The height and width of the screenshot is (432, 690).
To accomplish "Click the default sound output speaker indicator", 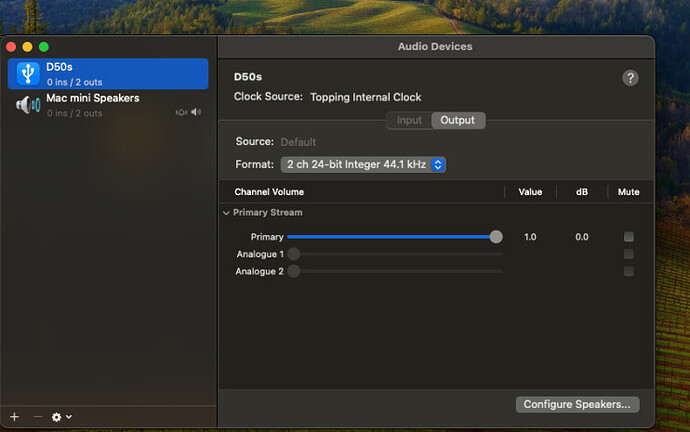I will [x=196, y=112].
